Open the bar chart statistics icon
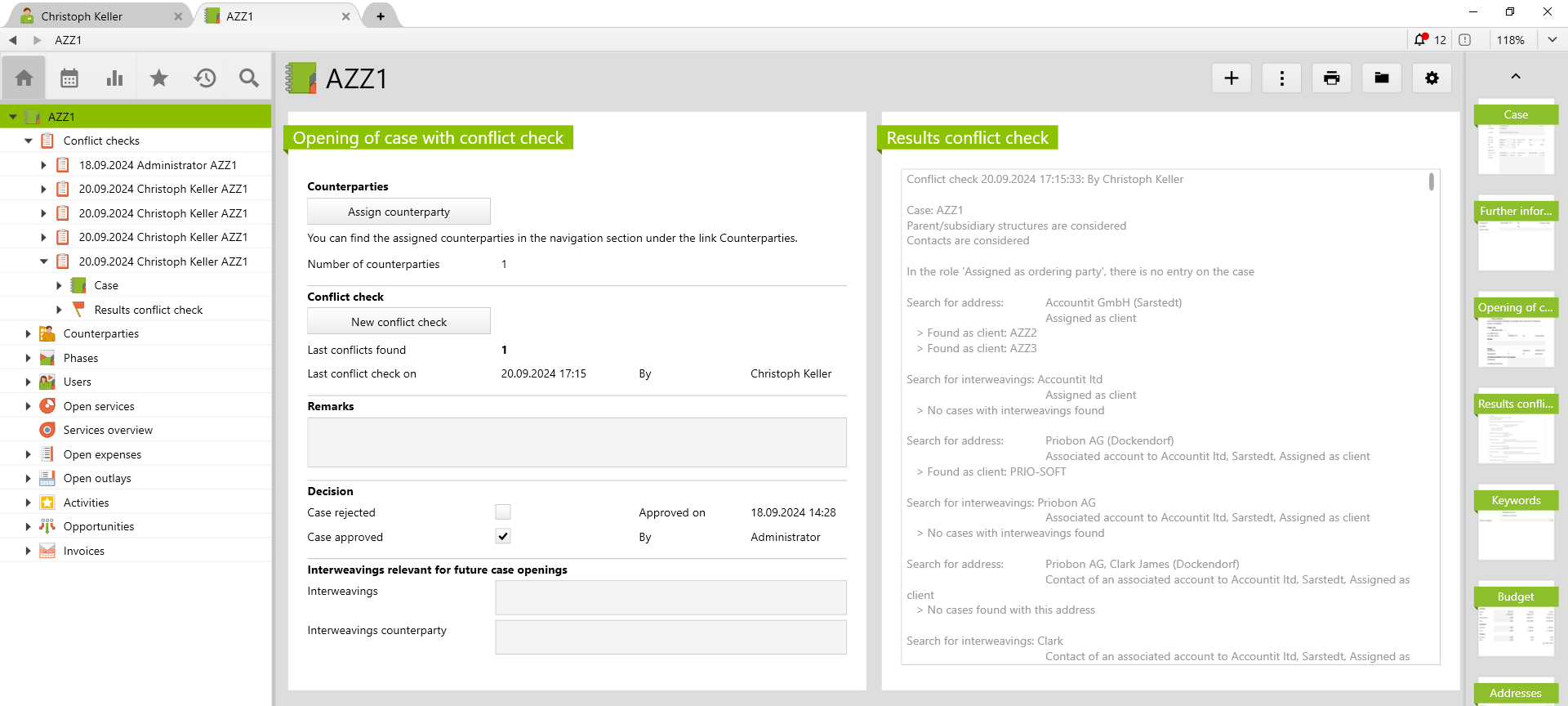 click(x=114, y=78)
